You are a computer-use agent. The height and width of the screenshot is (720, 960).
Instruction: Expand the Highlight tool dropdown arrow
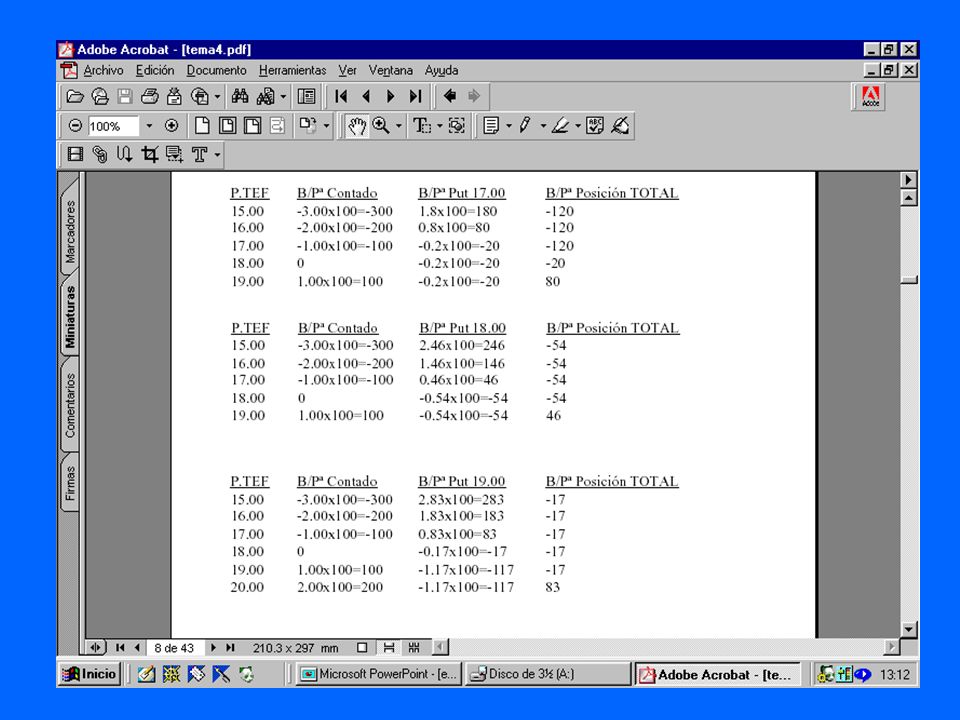(x=578, y=126)
